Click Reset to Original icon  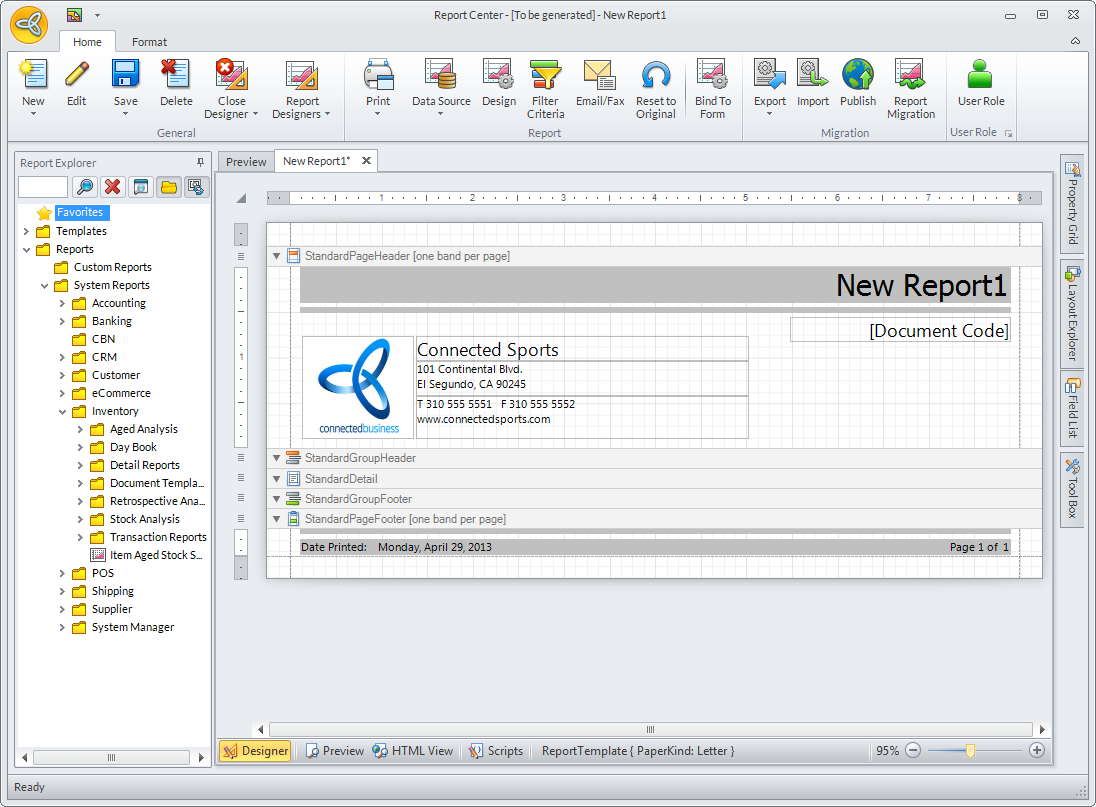coord(656,76)
